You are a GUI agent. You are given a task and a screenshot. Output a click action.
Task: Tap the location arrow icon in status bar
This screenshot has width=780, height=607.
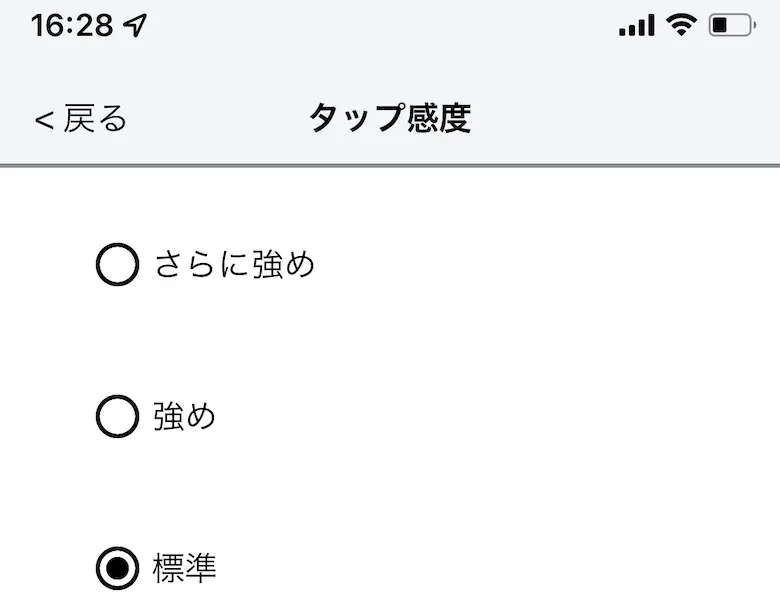135,26
